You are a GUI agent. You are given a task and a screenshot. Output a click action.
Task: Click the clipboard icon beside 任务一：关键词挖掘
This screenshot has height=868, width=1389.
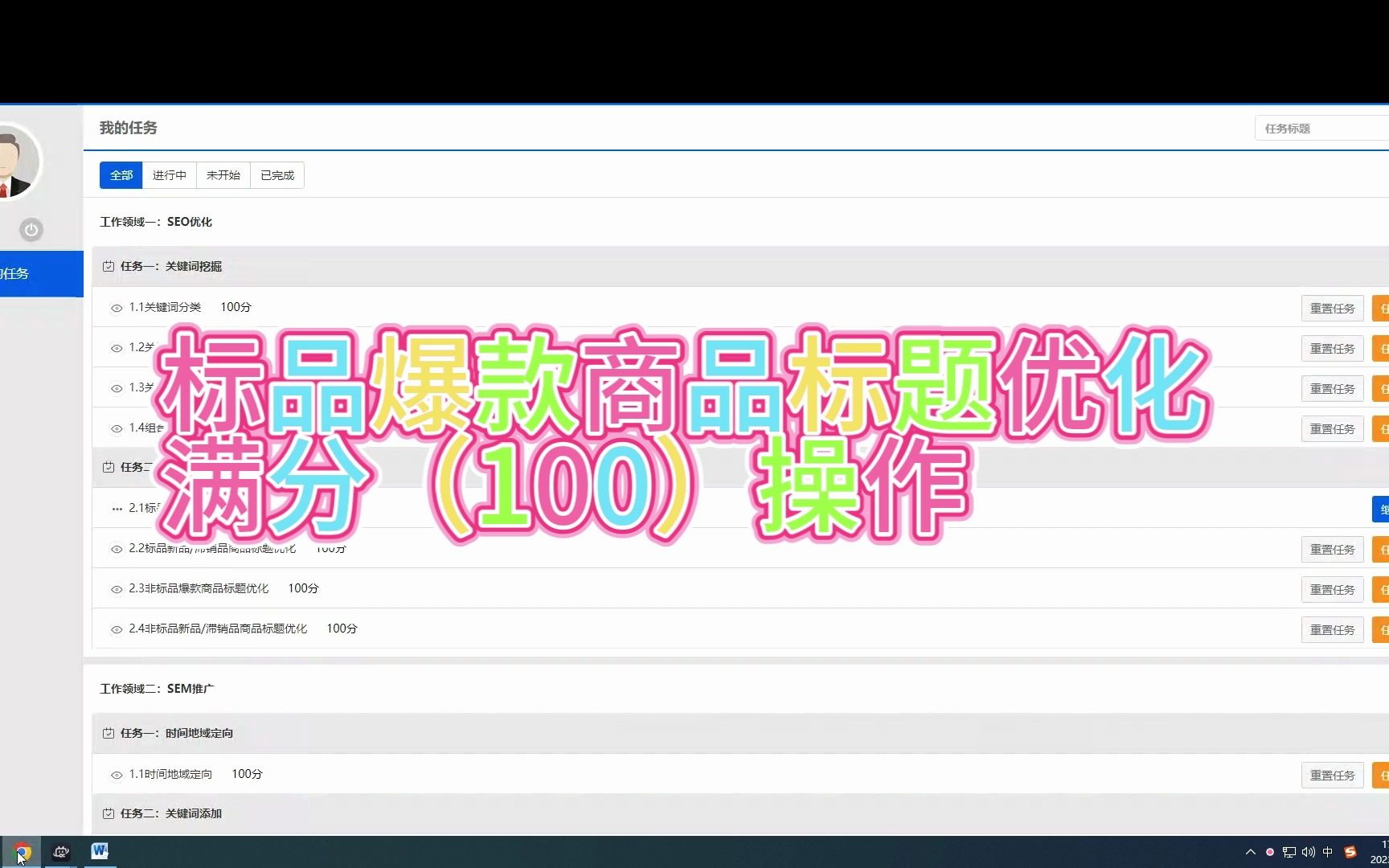[x=109, y=266]
